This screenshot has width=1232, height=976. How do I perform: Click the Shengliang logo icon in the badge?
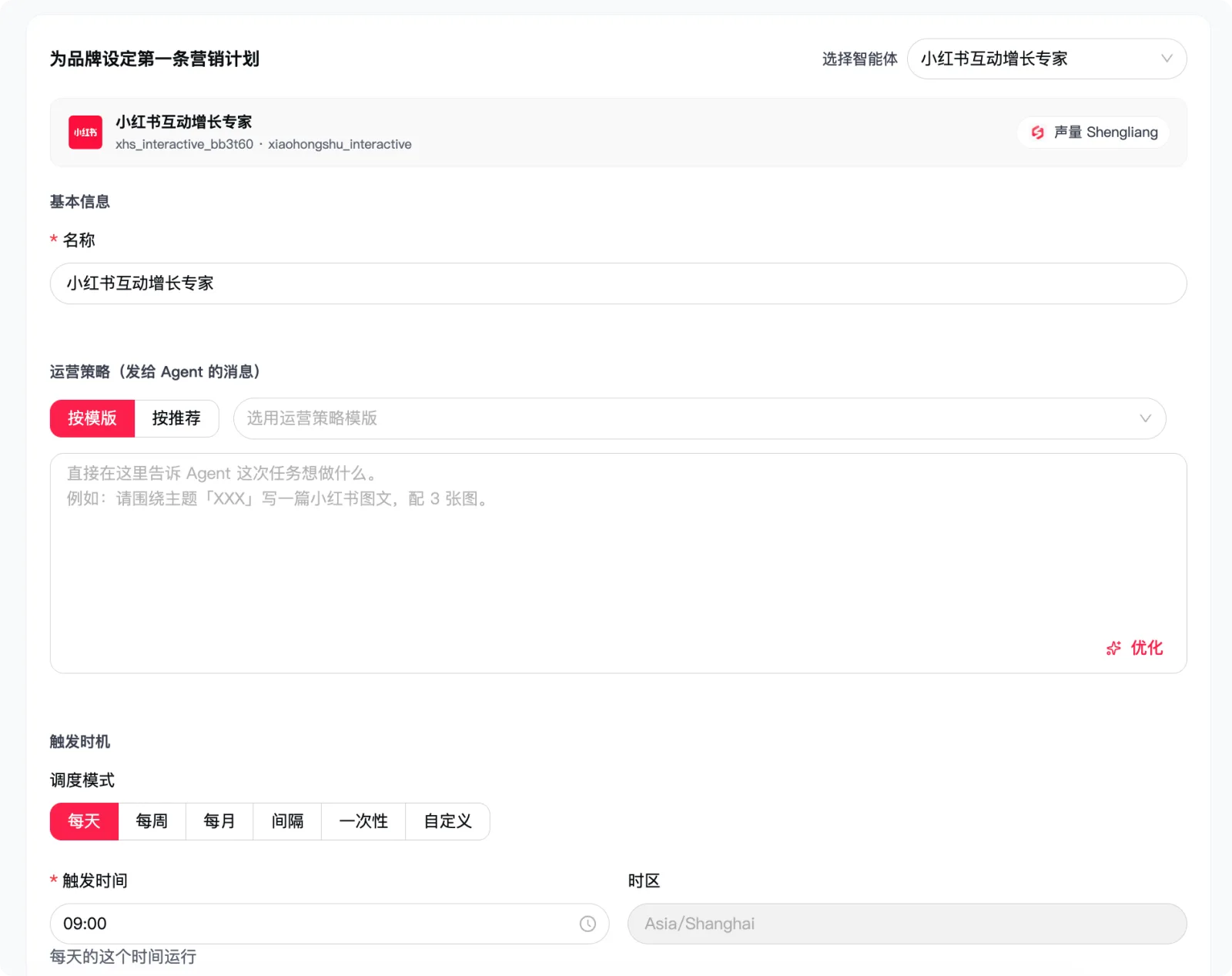1037,132
